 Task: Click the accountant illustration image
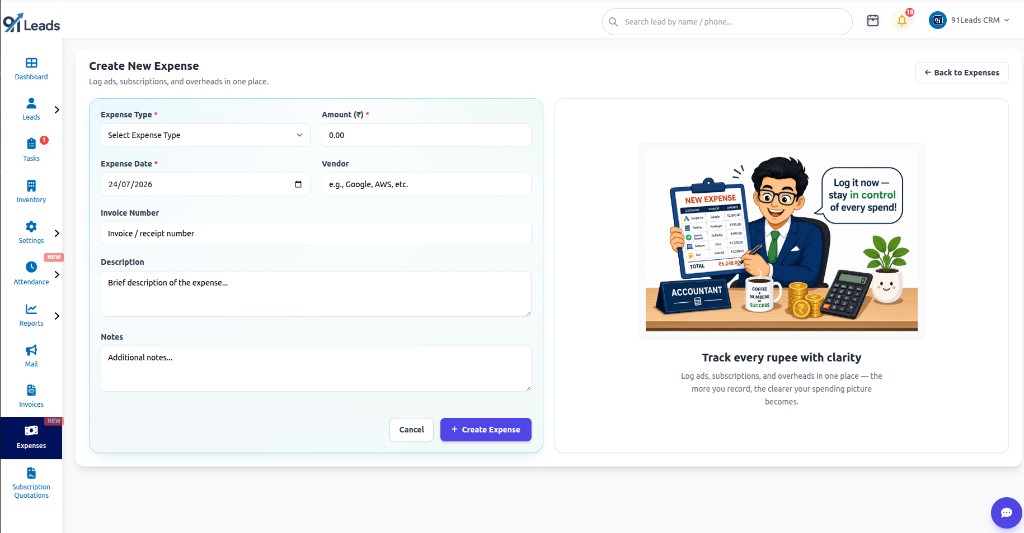coord(781,241)
